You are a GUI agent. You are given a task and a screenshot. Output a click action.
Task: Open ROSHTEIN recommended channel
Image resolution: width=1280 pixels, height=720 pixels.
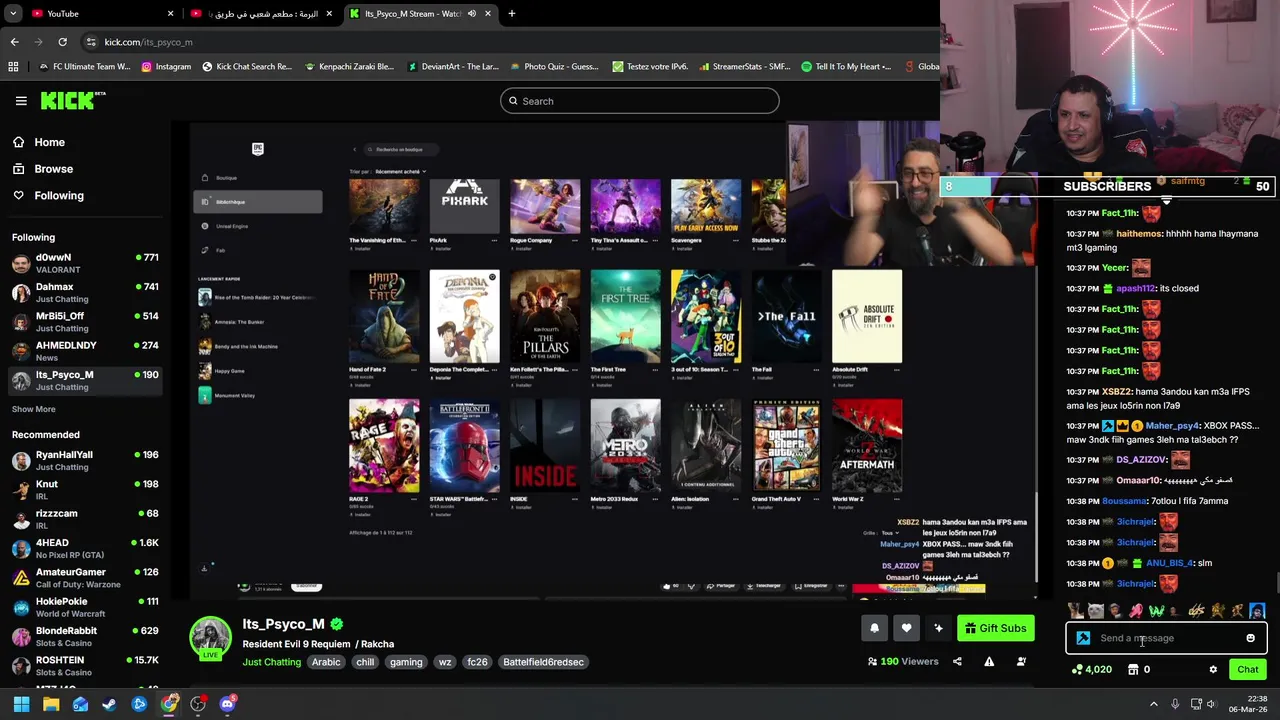tap(85, 666)
